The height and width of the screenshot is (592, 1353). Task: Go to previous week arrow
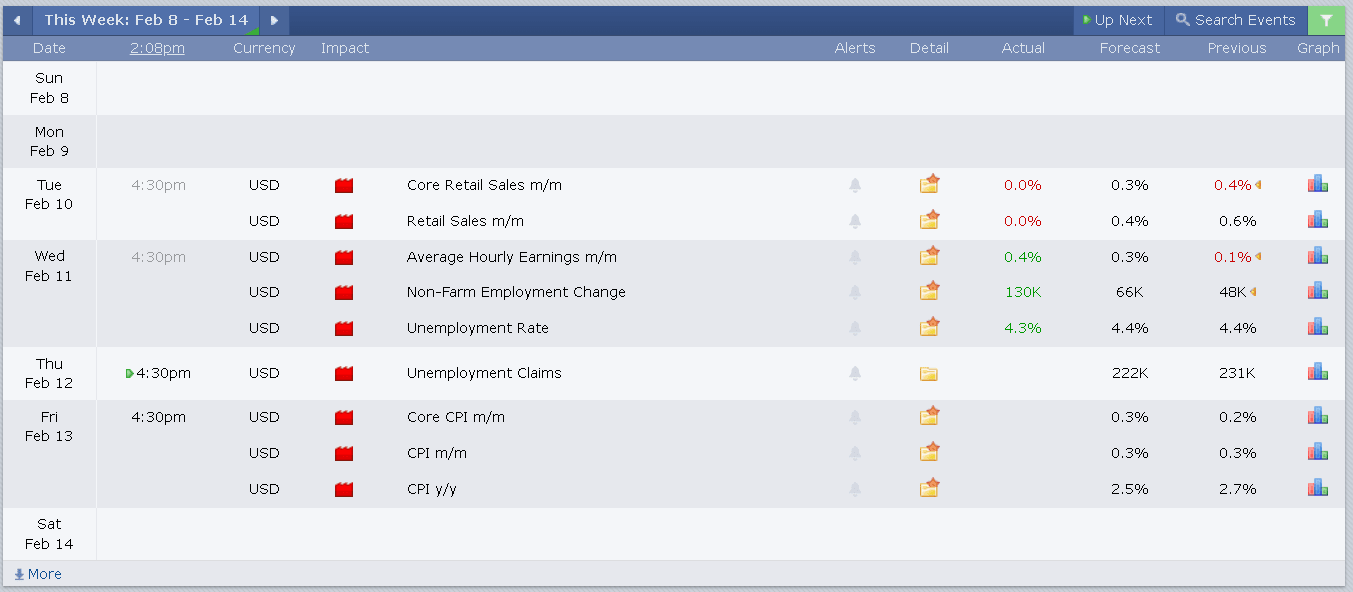click(17, 20)
